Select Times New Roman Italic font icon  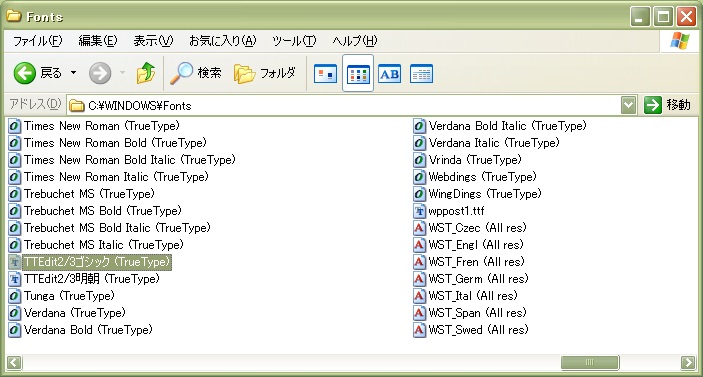[14, 177]
